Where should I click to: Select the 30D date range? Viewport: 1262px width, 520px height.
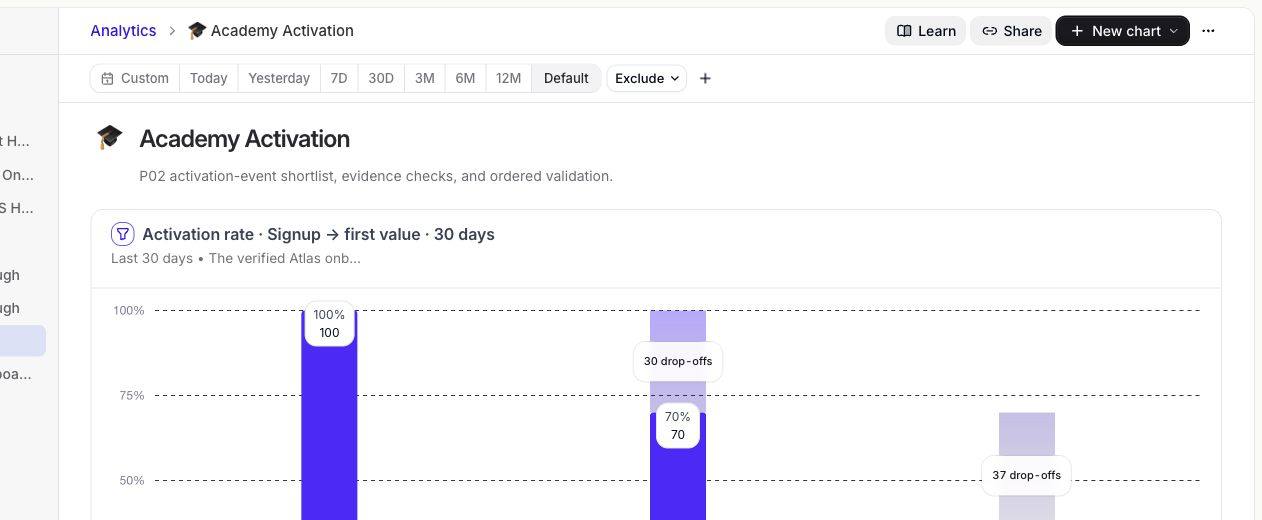(381, 78)
